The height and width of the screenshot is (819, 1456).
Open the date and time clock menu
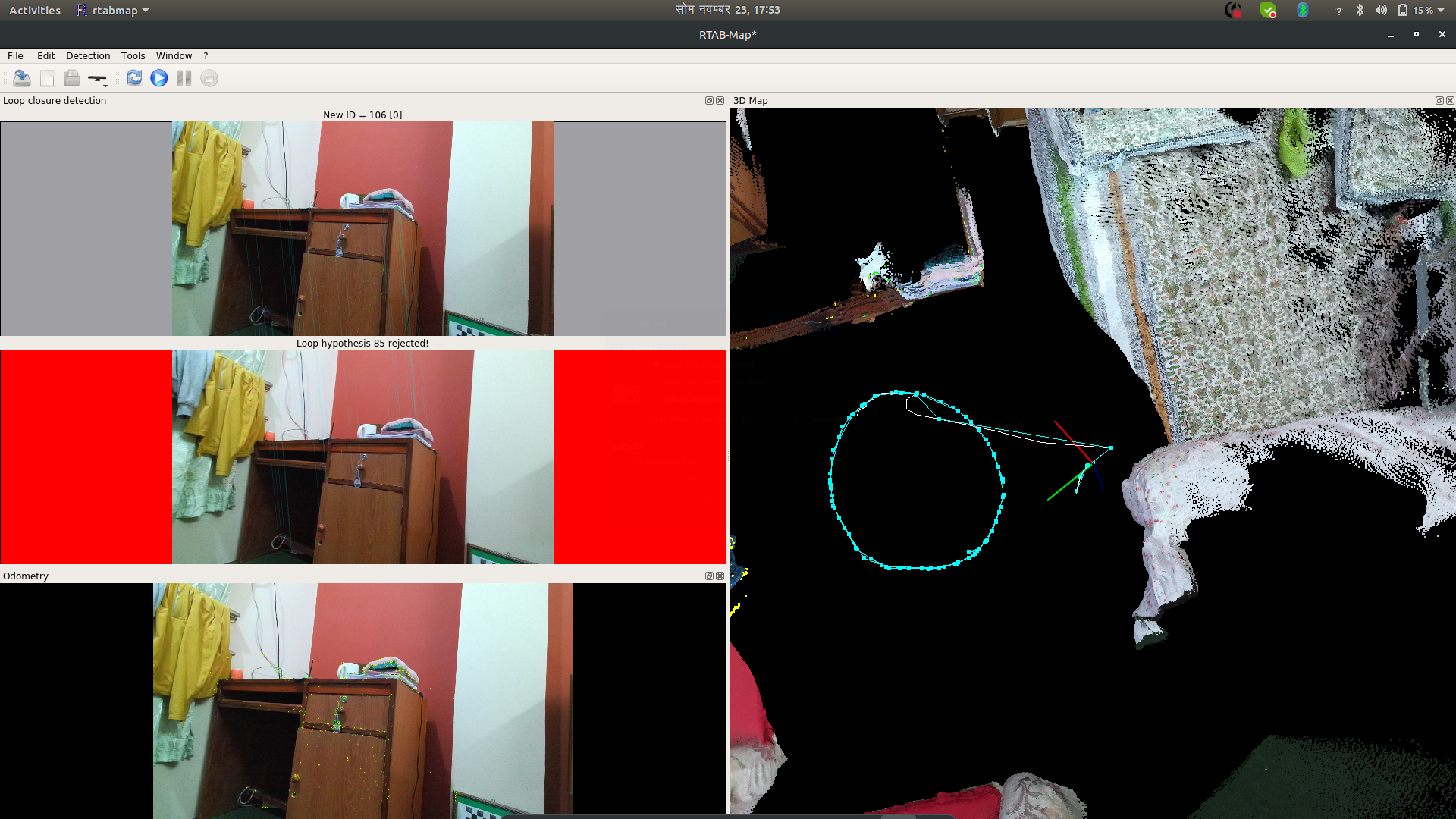(727, 10)
